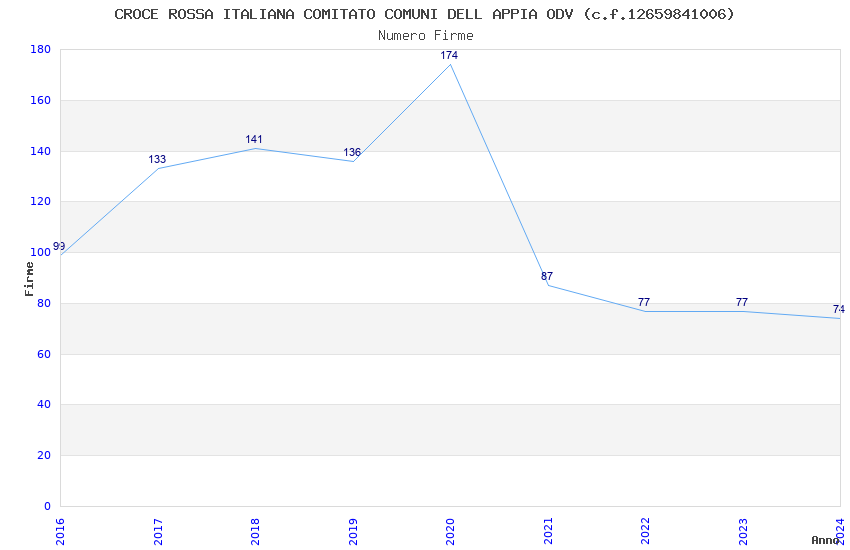
Task: Select the data label 77 above 2022
Action: tap(644, 302)
